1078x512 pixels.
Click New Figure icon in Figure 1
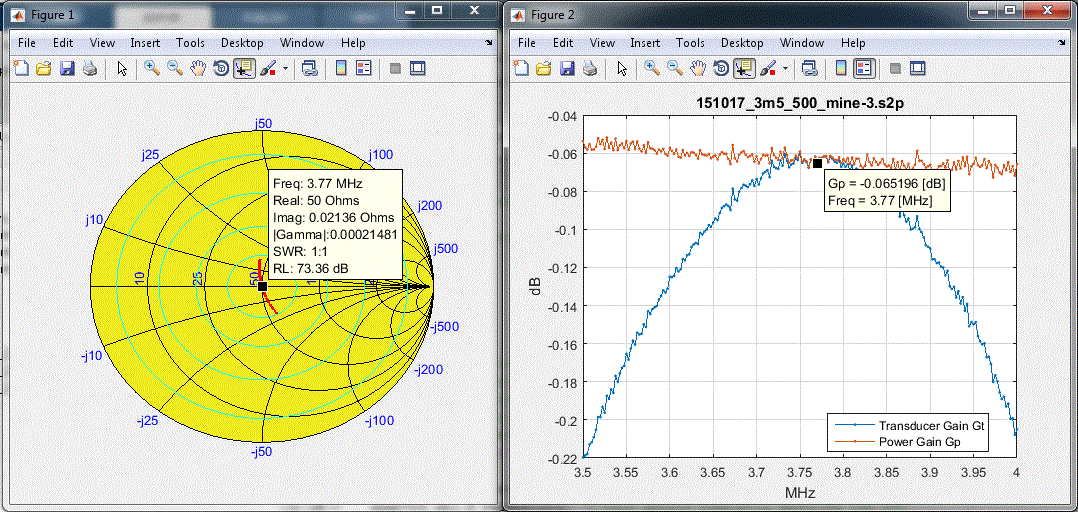(x=21, y=69)
